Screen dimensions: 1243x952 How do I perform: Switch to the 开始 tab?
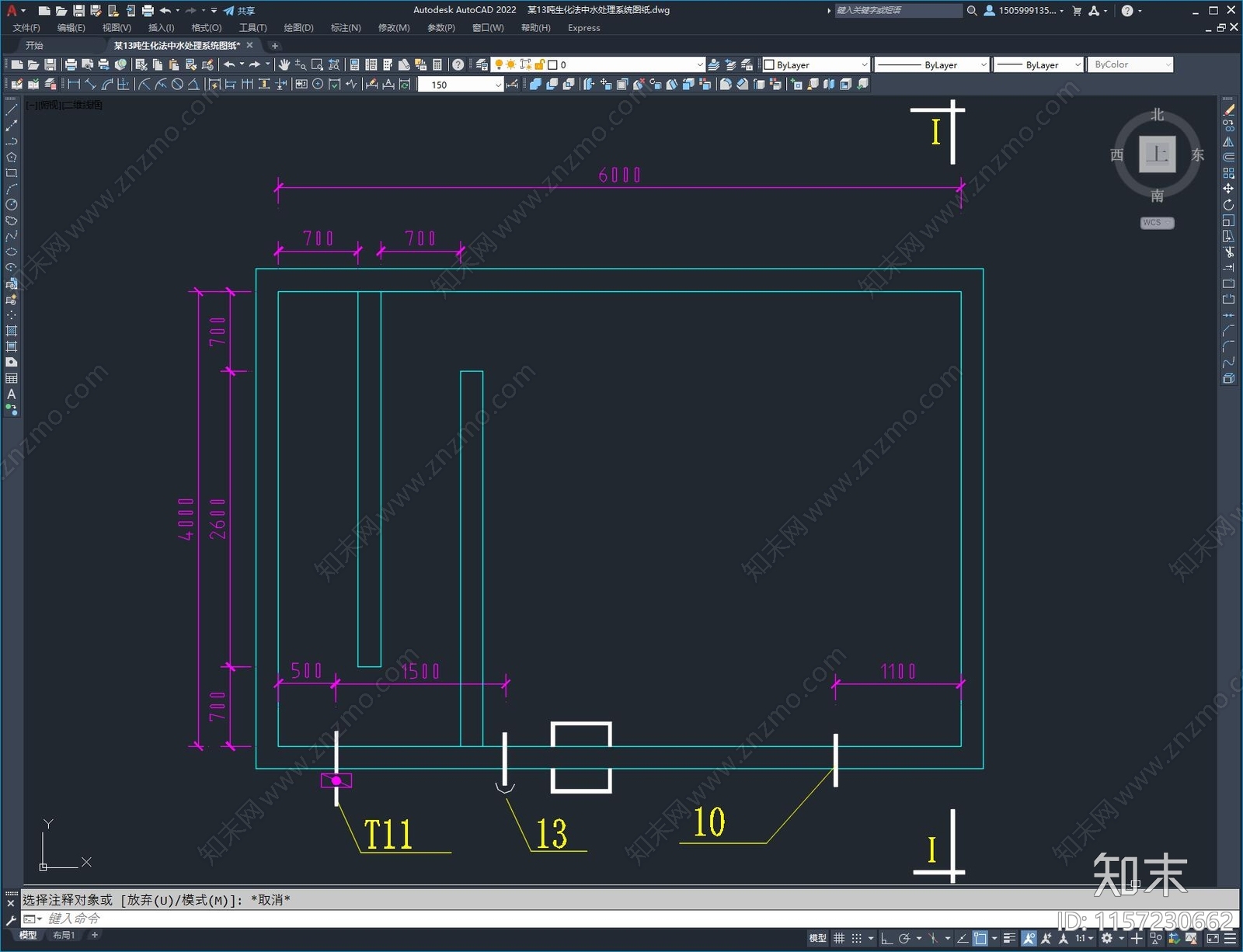pos(34,46)
